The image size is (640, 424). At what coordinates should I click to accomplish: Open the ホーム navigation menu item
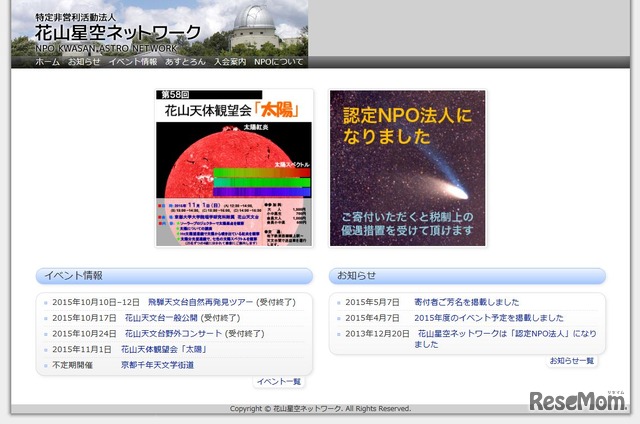47,62
